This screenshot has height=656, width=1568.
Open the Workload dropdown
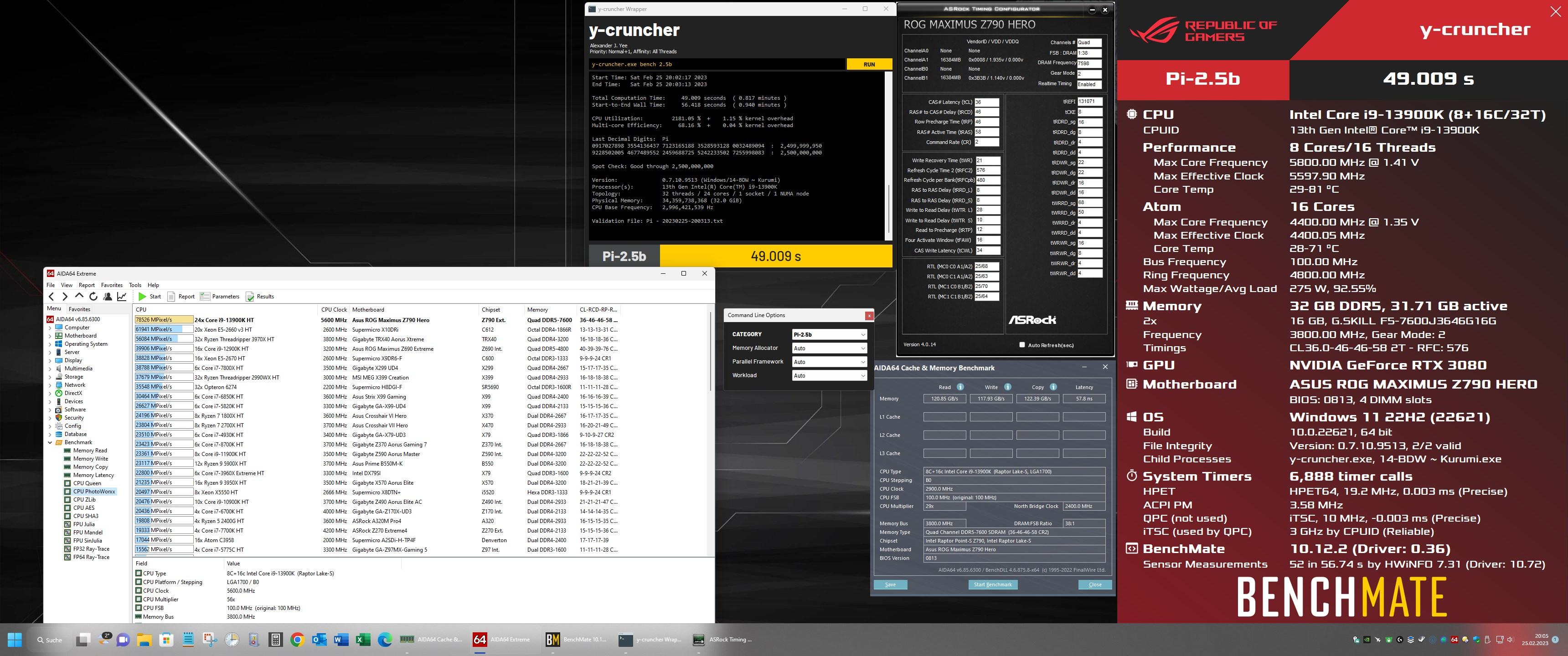click(829, 375)
